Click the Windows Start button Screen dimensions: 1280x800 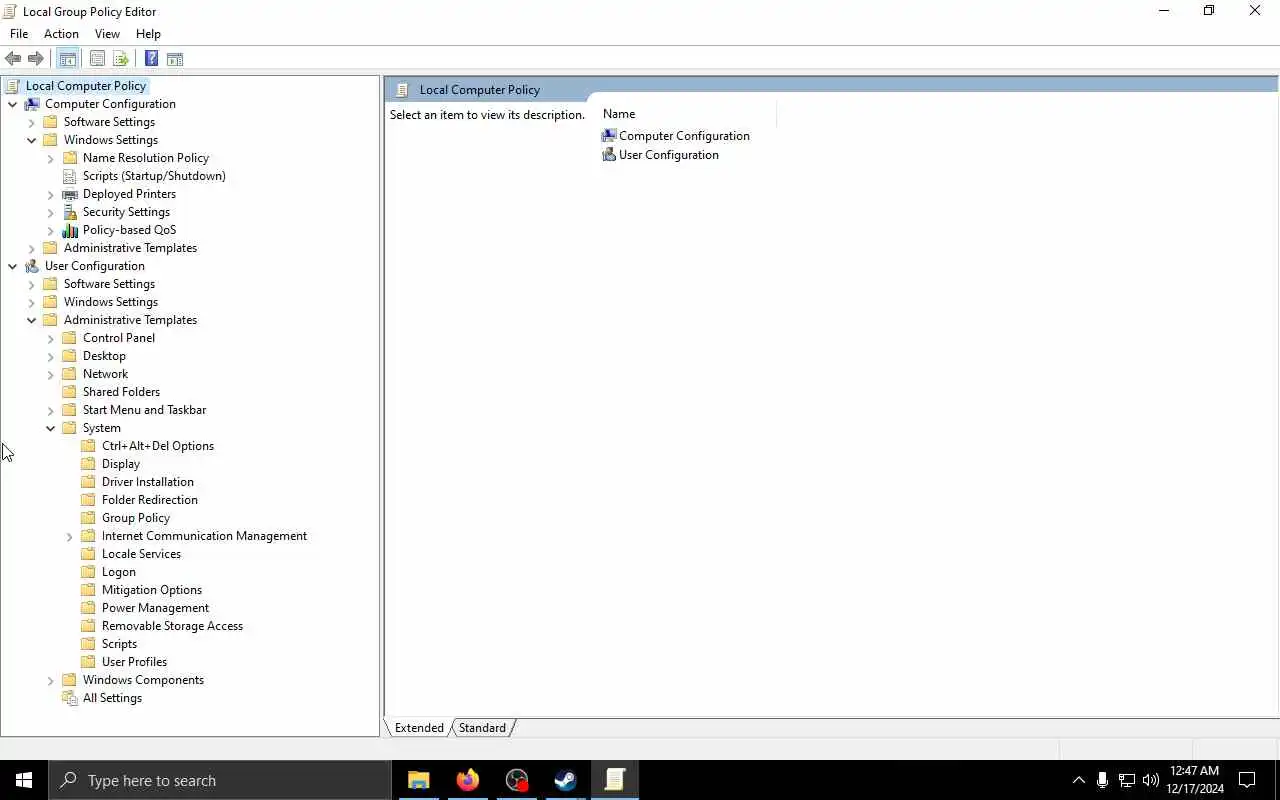pyautogui.click(x=24, y=780)
